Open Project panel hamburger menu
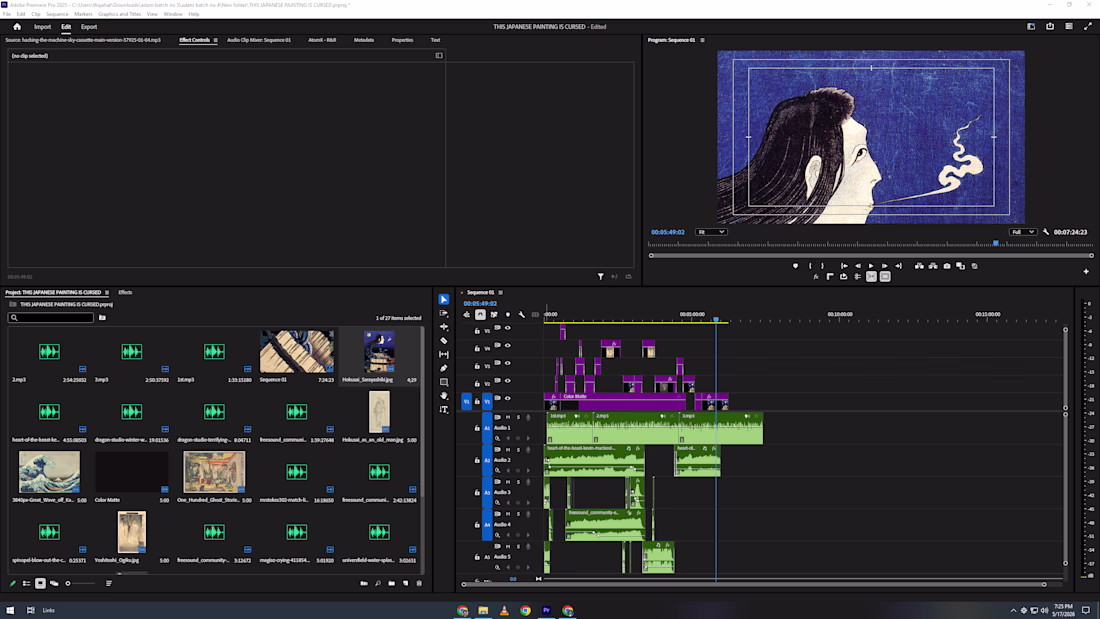Screen dimensions: 1100x619 coord(107,292)
